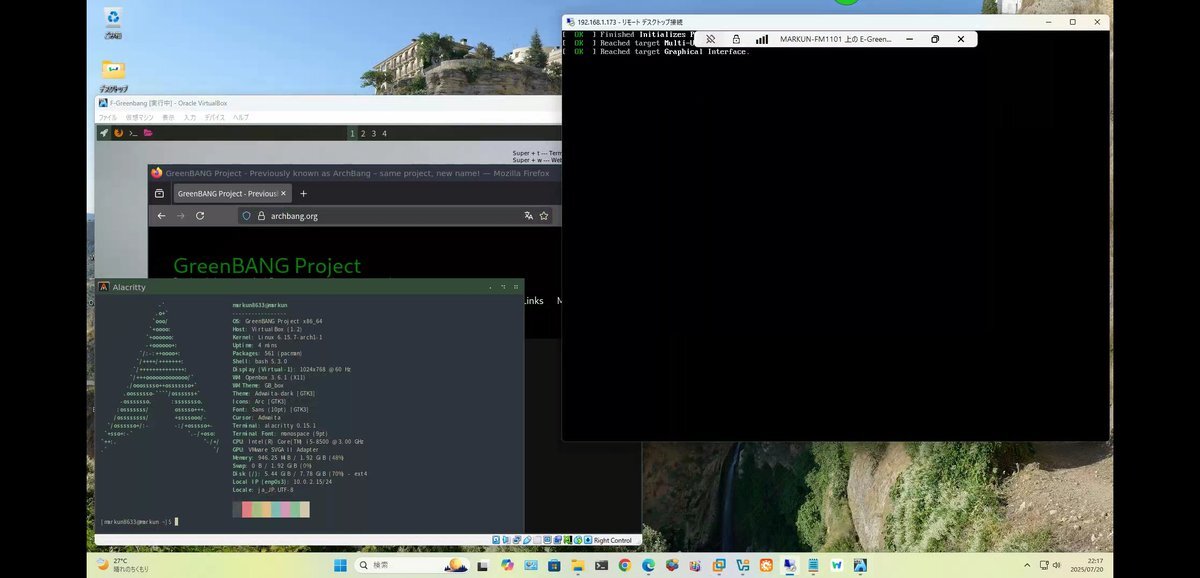
Task: Open VirtualBox ファイル menu
Action: pyautogui.click(x=107, y=117)
